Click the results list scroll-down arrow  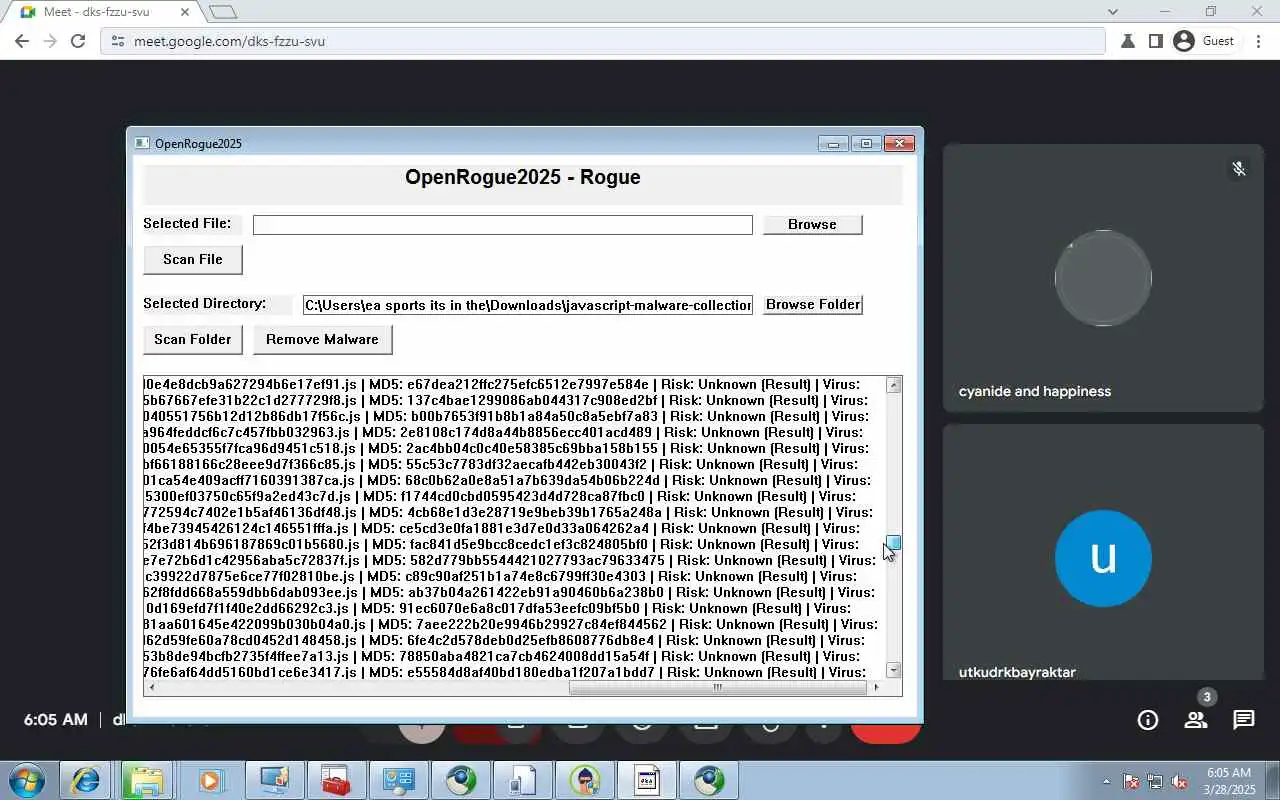(x=894, y=670)
